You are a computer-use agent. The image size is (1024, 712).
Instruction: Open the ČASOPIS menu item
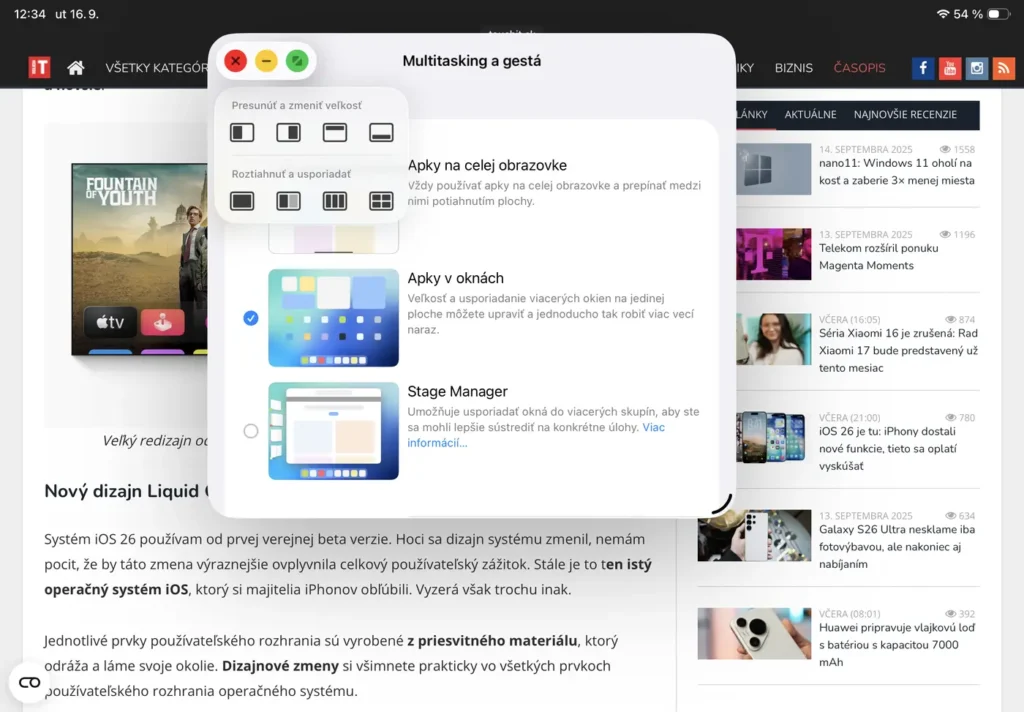coord(859,68)
